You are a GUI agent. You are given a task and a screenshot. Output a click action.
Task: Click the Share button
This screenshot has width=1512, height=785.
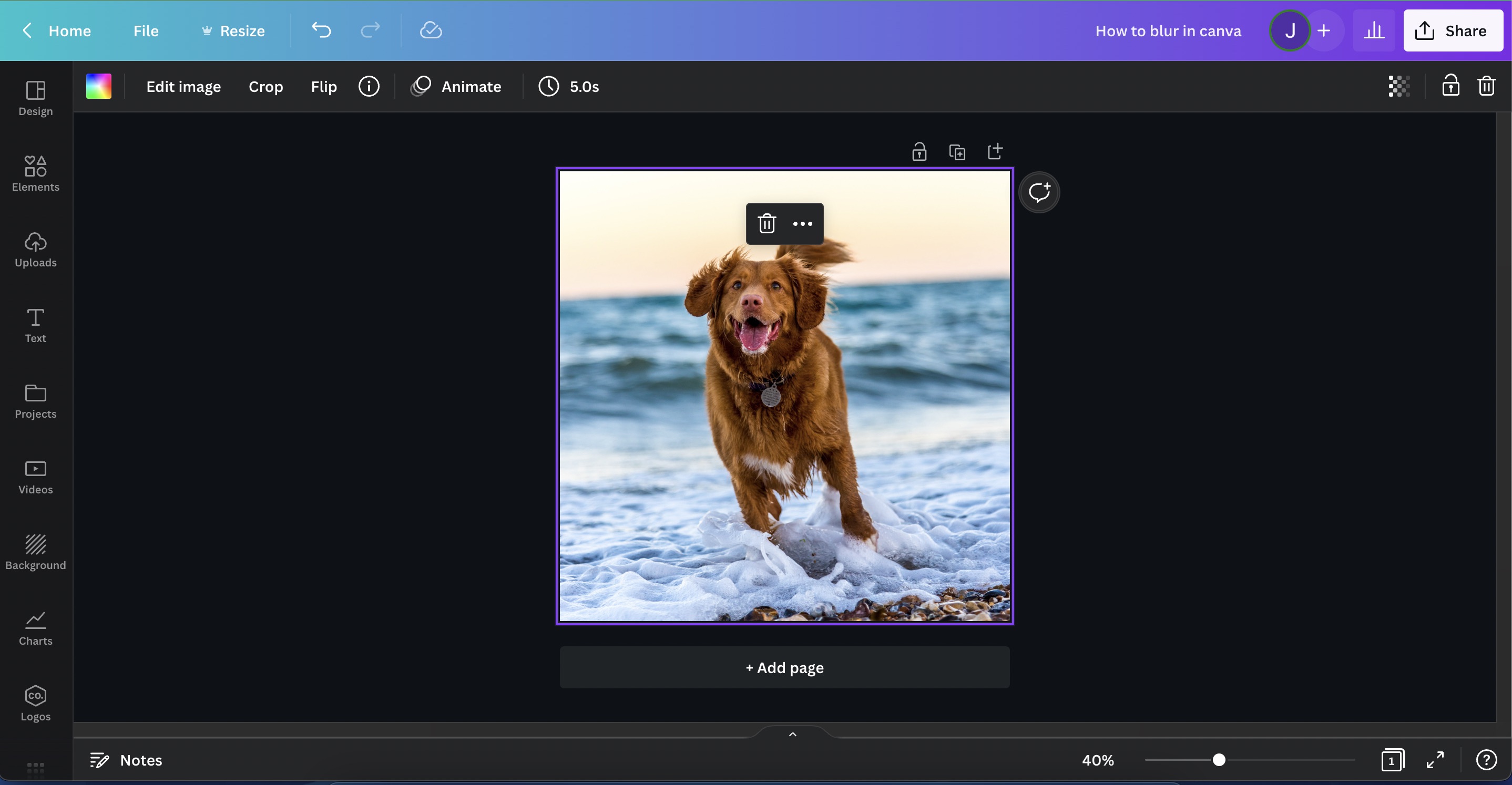(1453, 30)
